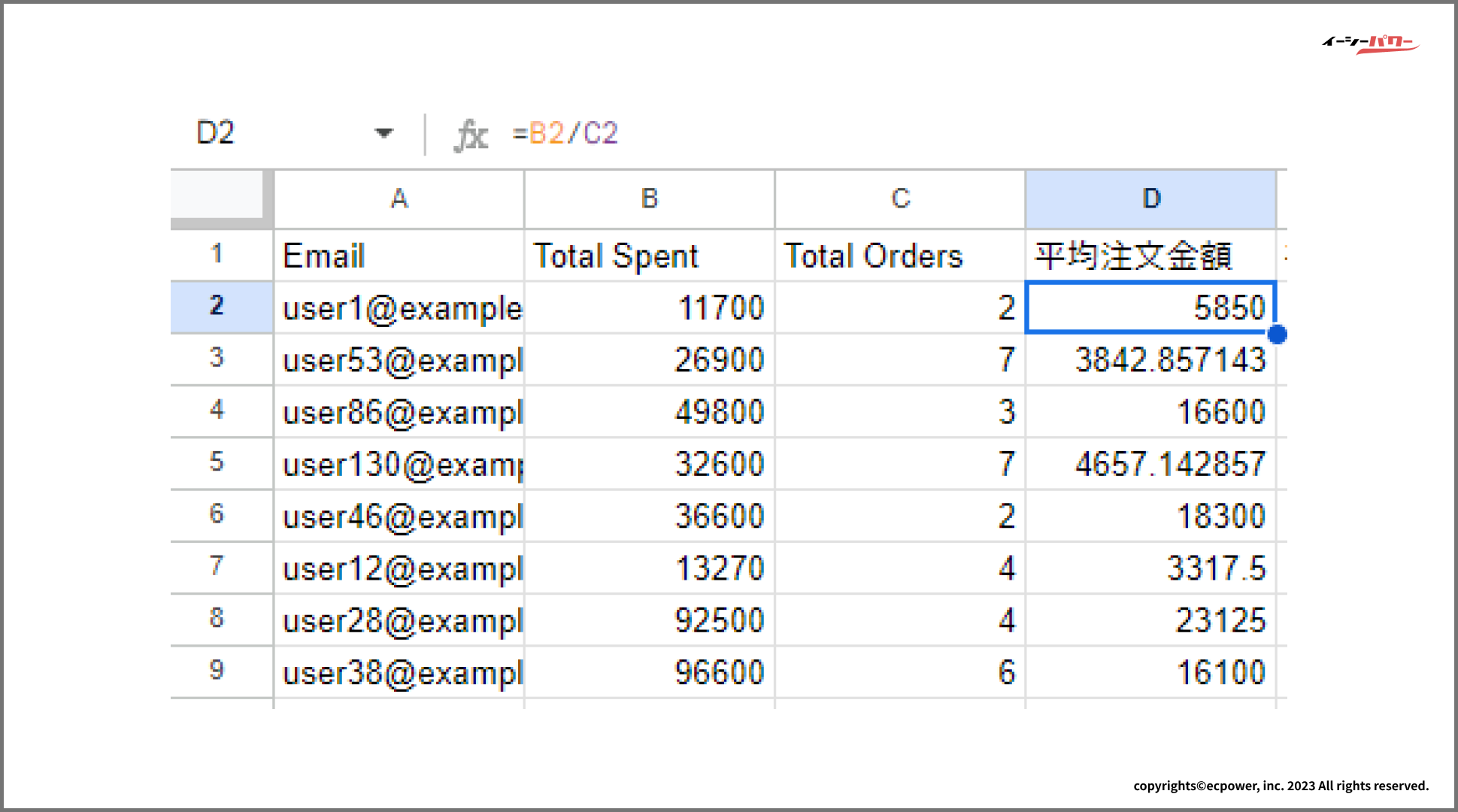Select column B header
1458x812 pixels.
point(650,199)
